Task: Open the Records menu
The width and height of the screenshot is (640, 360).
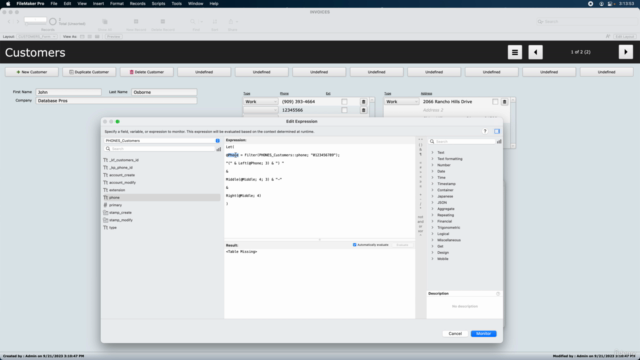Action: [x=138, y=4]
